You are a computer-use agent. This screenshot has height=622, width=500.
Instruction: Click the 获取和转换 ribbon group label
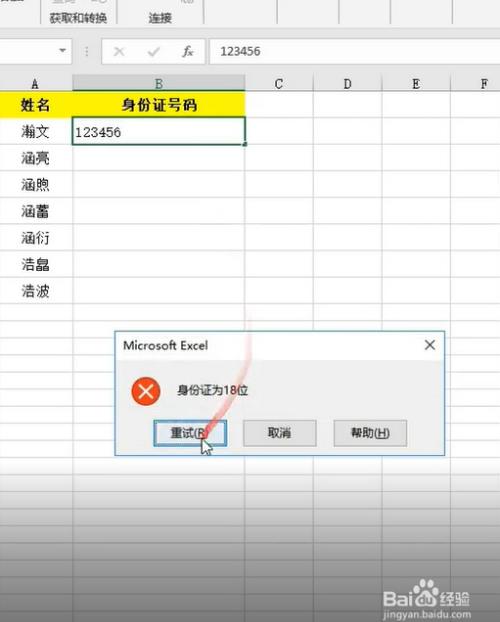78,18
